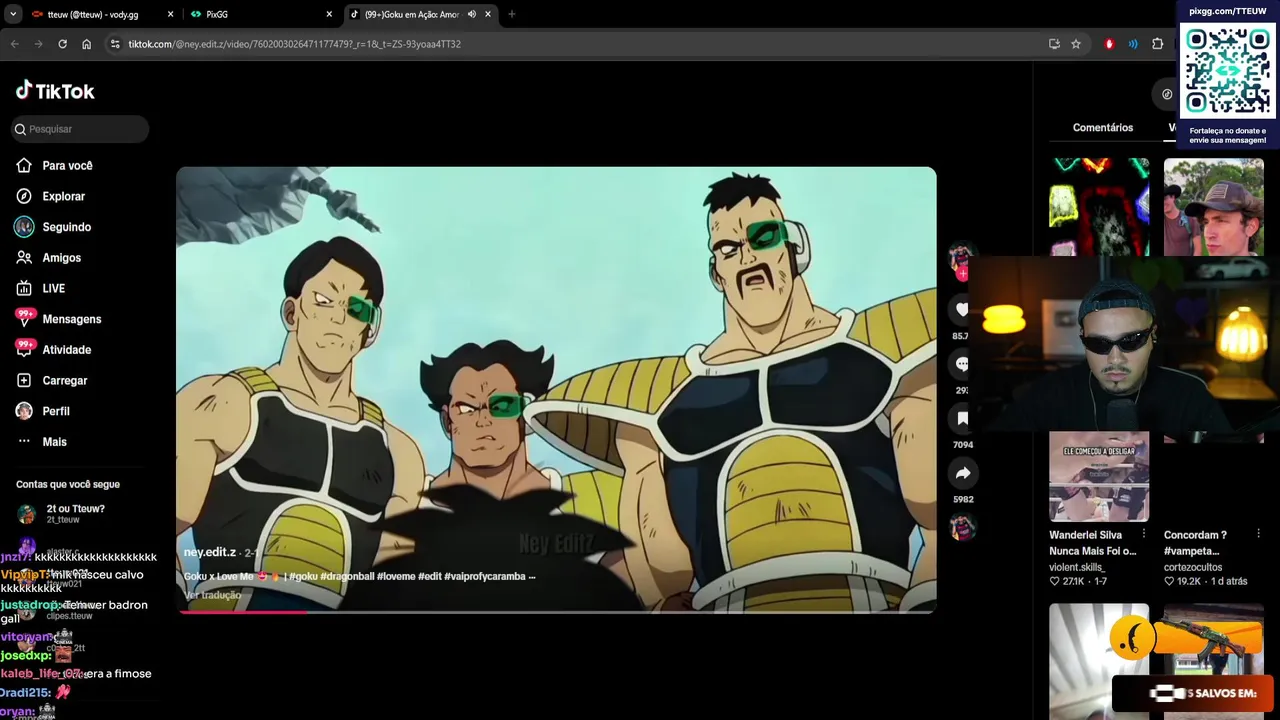Open thumbnail of man in cap

pos(1213,207)
